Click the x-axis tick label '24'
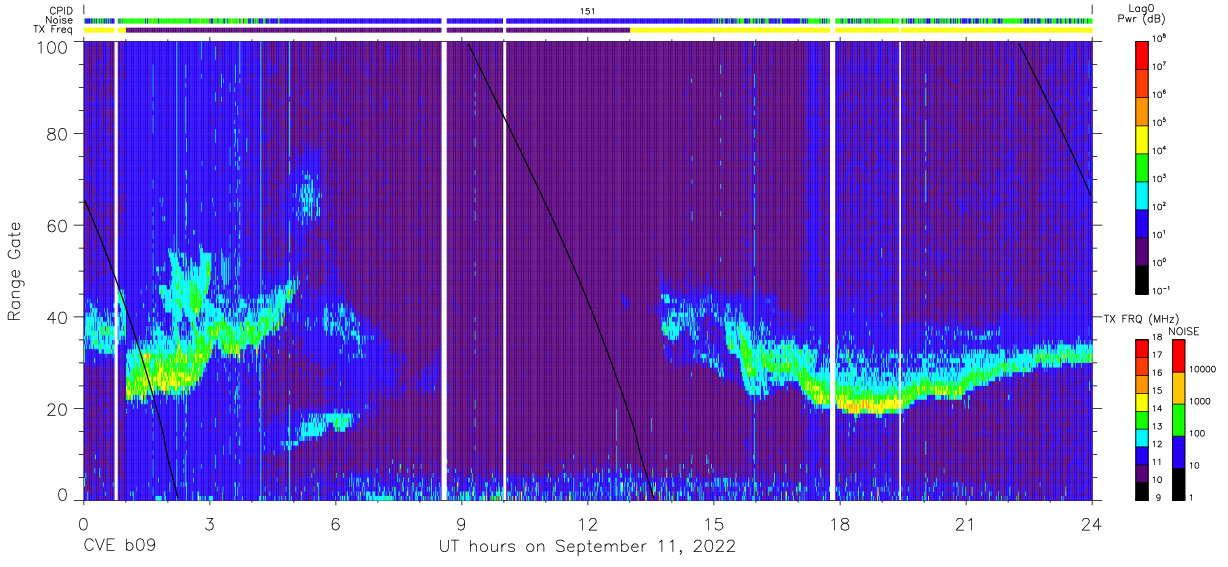 (1092, 524)
